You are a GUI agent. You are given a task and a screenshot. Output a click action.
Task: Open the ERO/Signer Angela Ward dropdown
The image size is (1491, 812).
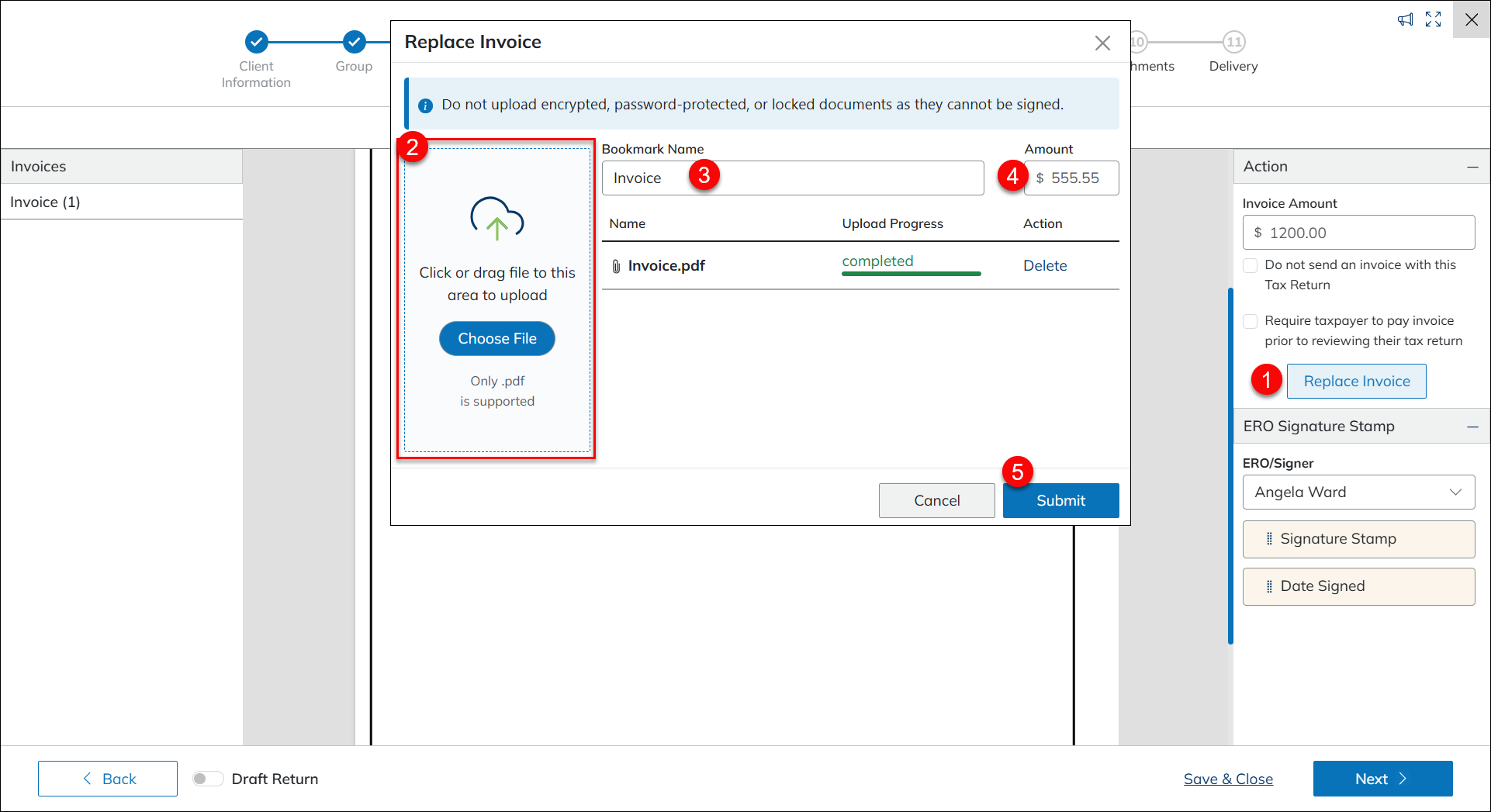pos(1358,492)
